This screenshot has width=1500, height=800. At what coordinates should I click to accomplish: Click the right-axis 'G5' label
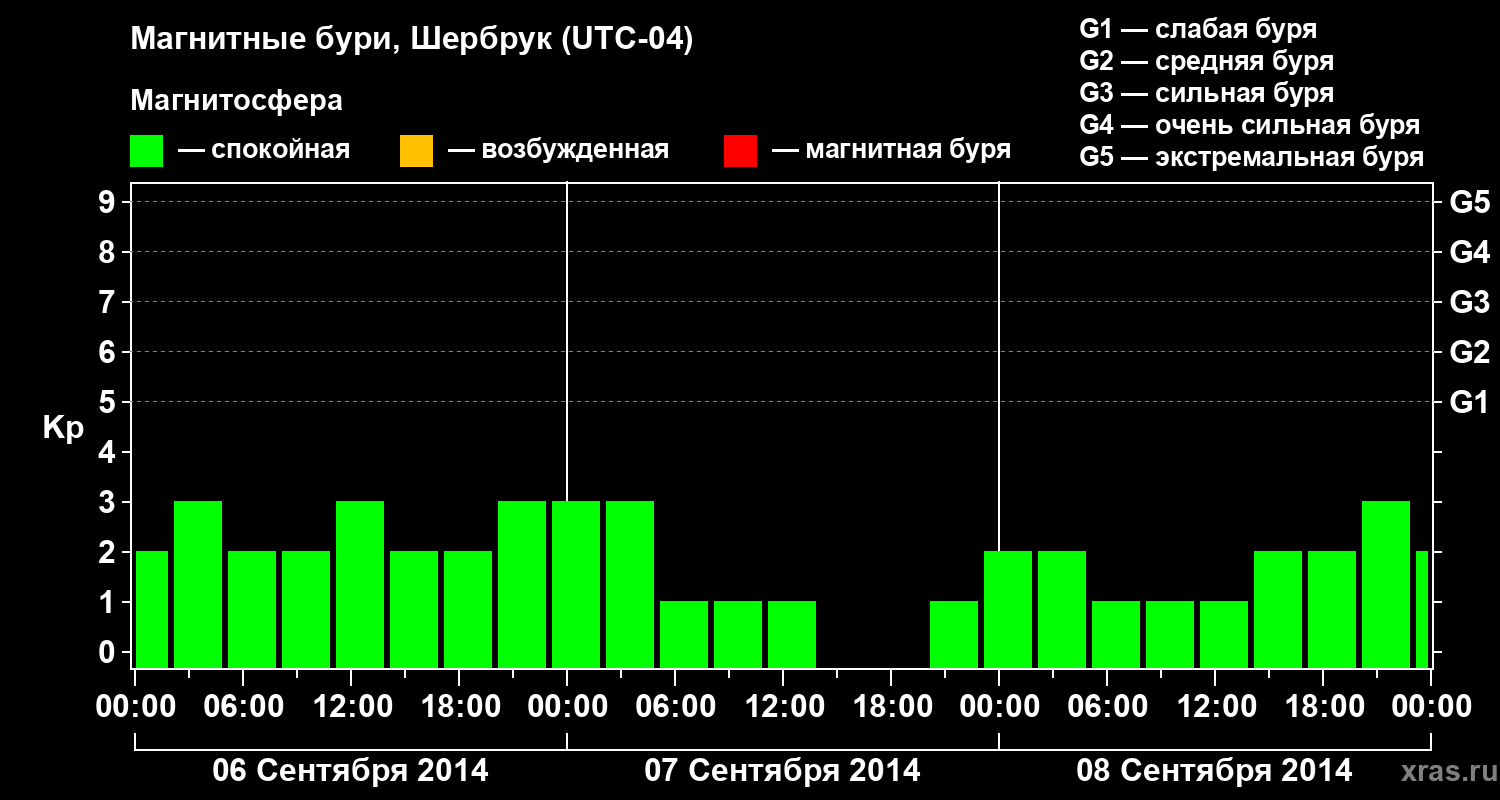click(1470, 202)
